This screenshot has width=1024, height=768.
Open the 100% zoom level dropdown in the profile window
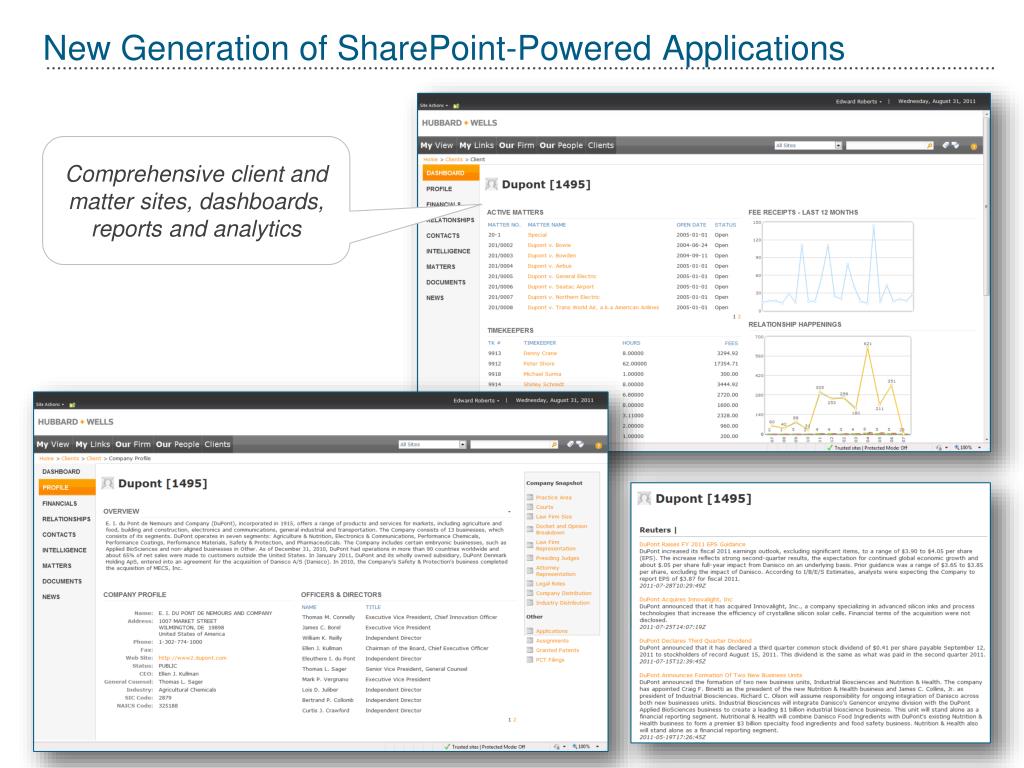598,746
